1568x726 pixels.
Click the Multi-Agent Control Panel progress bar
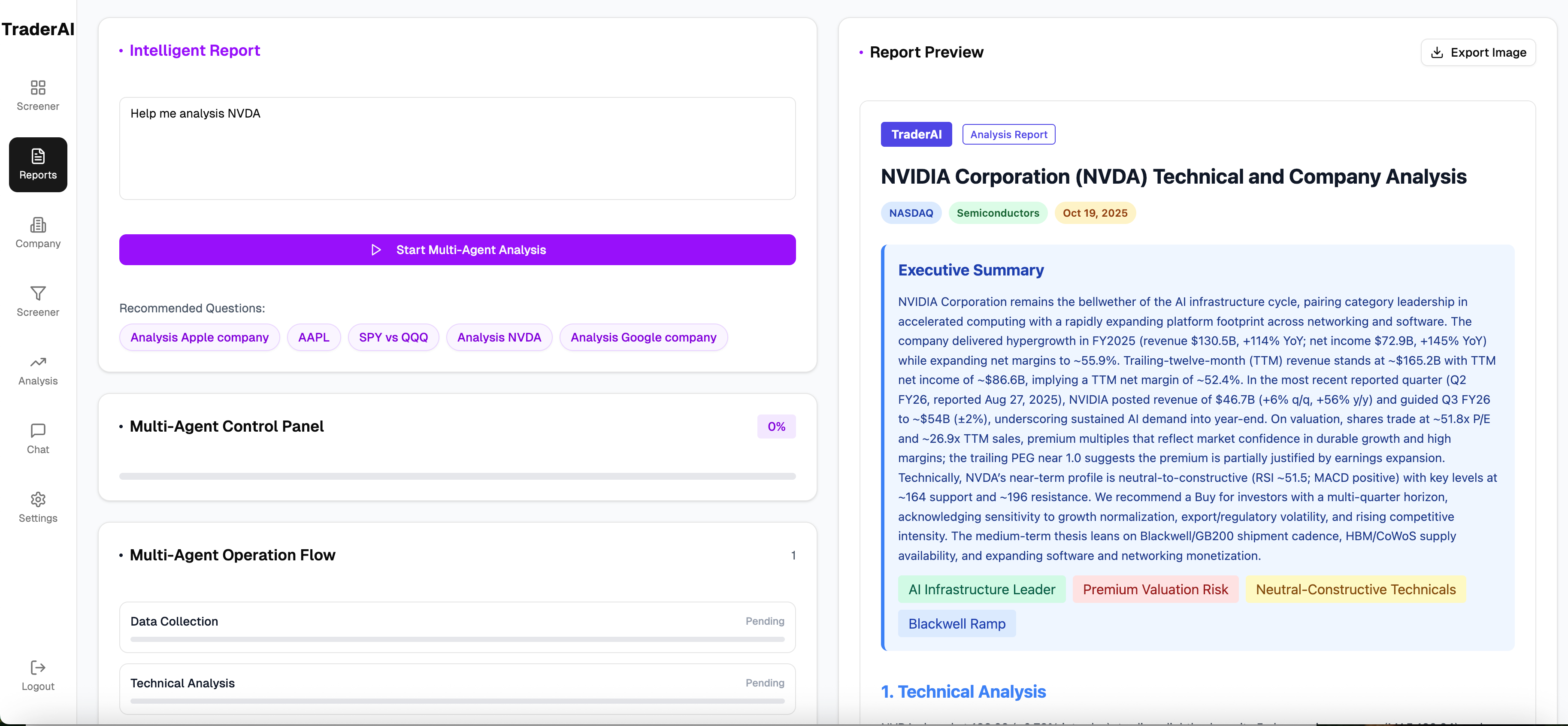pyautogui.click(x=457, y=476)
